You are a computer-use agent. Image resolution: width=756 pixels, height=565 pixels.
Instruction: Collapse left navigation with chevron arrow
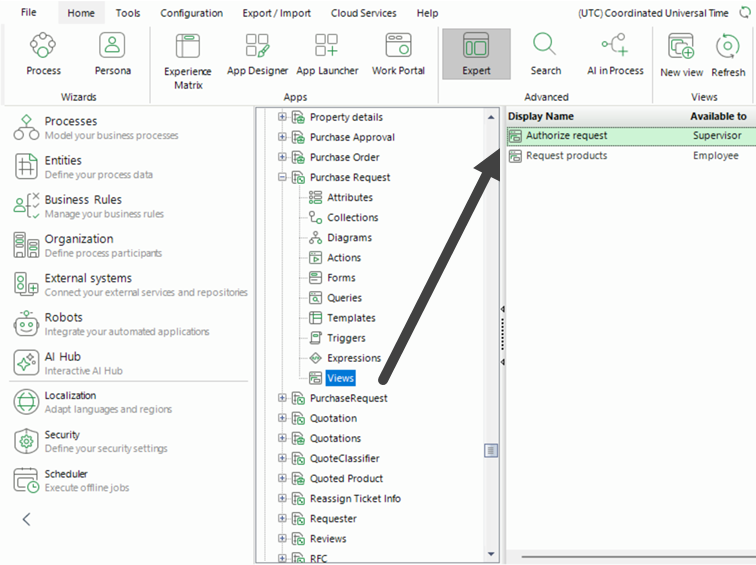27,519
